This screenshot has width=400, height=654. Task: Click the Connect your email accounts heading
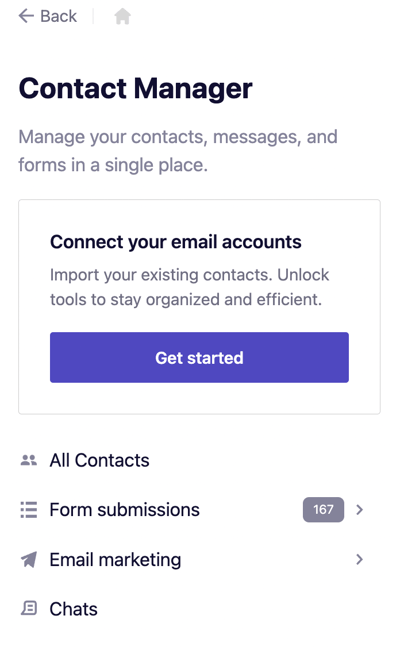click(x=176, y=242)
